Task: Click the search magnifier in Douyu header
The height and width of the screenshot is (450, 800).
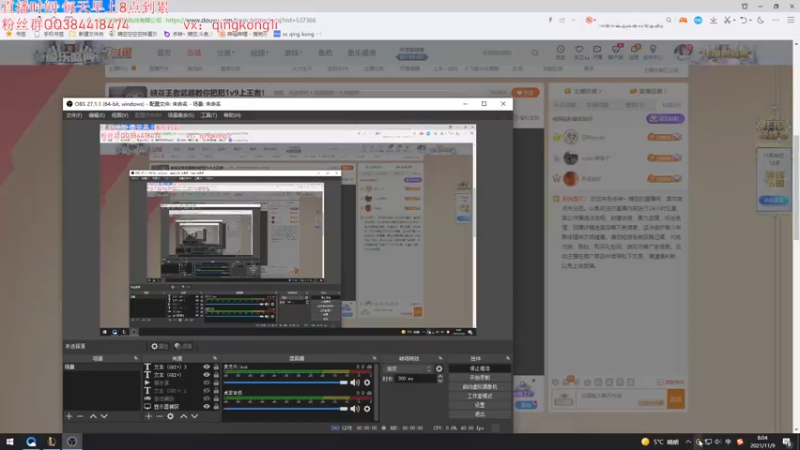Action: point(535,53)
